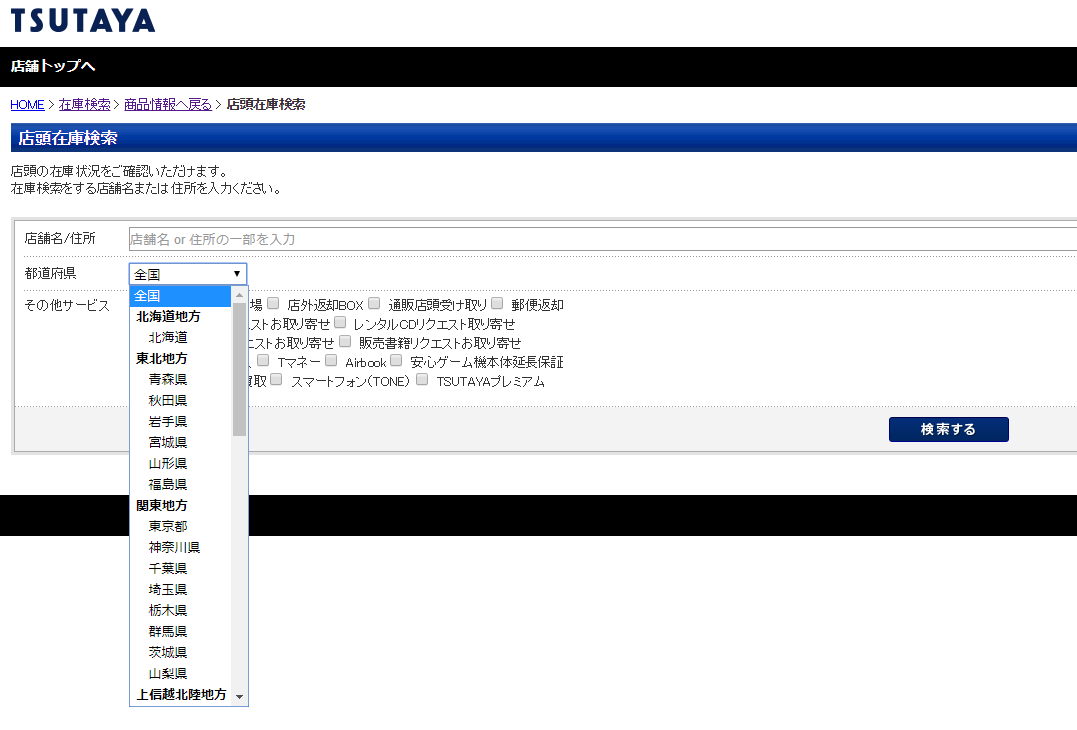1077x730 pixels.
Task: Pick 神奈川県 from the dropdown options
Action: [174, 547]
